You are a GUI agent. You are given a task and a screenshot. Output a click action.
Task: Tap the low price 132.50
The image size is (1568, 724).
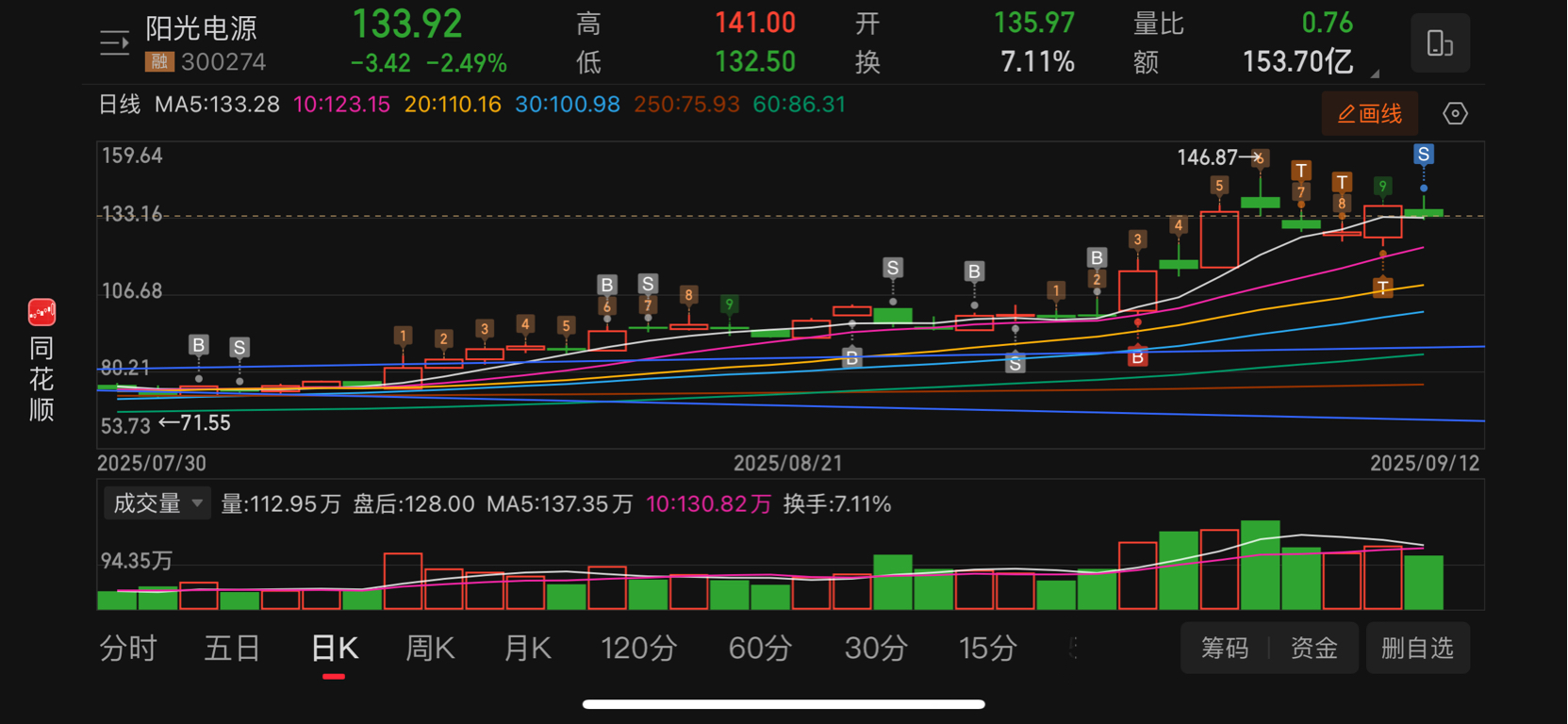pos(755,62)
